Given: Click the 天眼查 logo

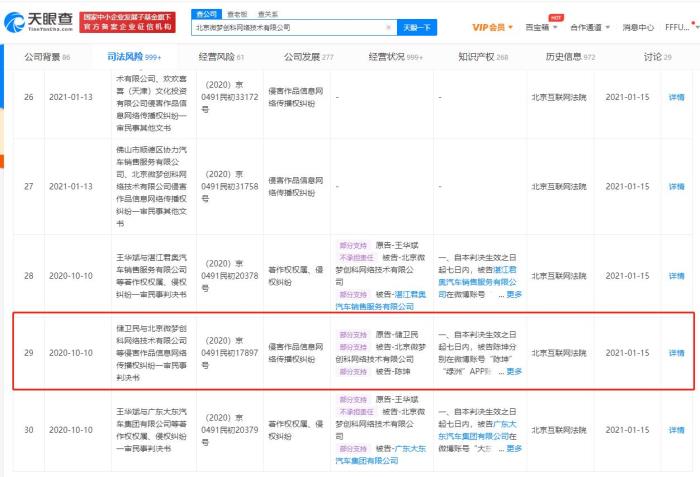Looking at the screenshot, I should (39, 21).
